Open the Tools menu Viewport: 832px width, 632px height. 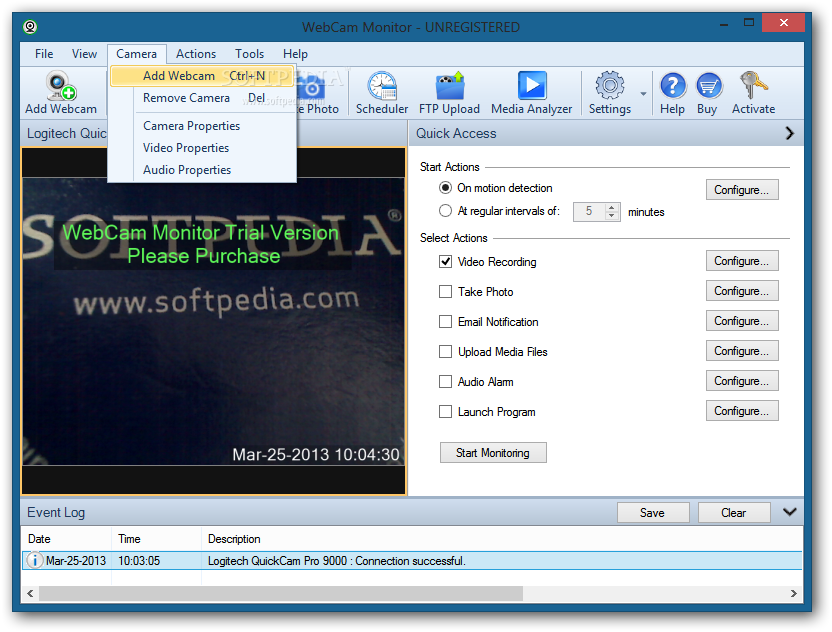[x=249, y=54]
